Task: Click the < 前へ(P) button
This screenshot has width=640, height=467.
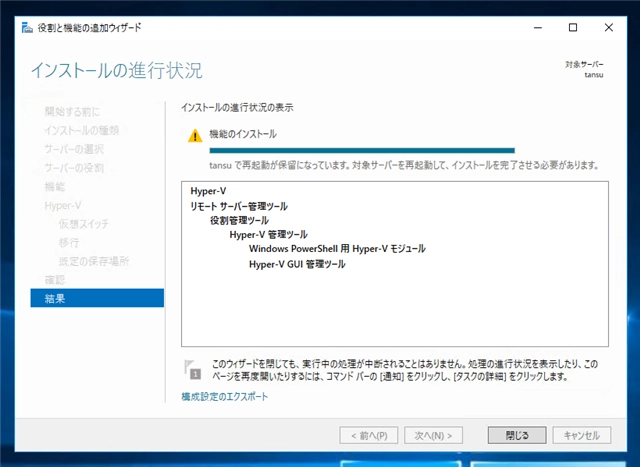Action: [369, 435]
